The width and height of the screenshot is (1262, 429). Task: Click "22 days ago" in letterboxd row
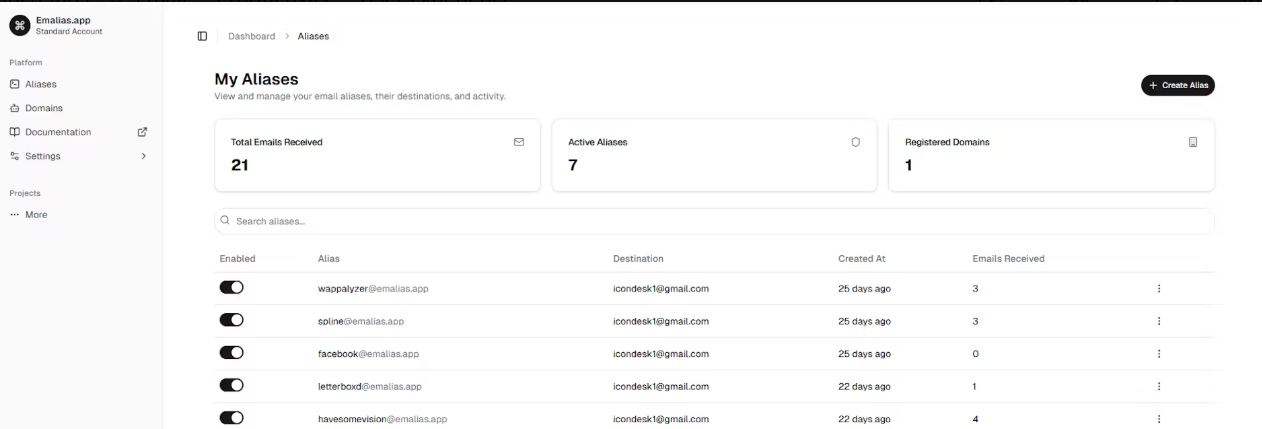pos(864,386)
